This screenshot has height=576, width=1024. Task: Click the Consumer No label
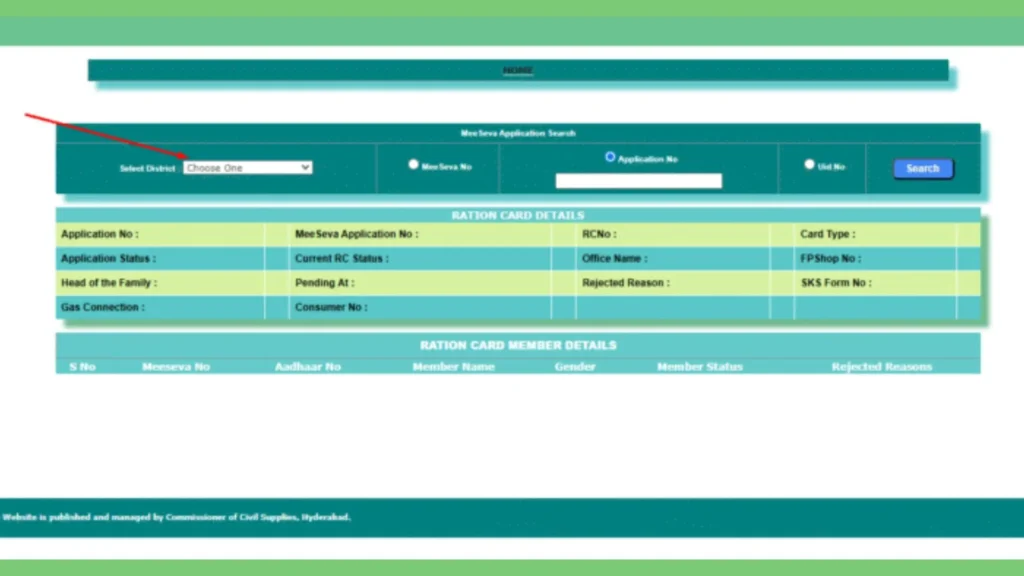coord(331,307)
